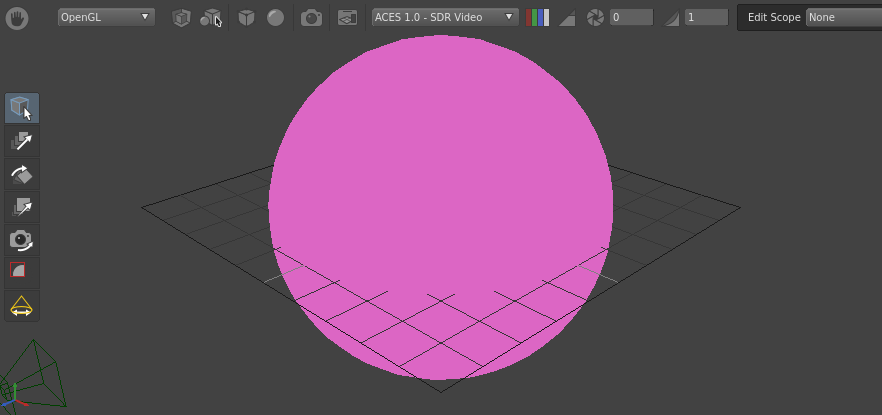This screenshot has width=882, height=415.
Task: Click the gamma value field showing 1
Action: point(706,18)
